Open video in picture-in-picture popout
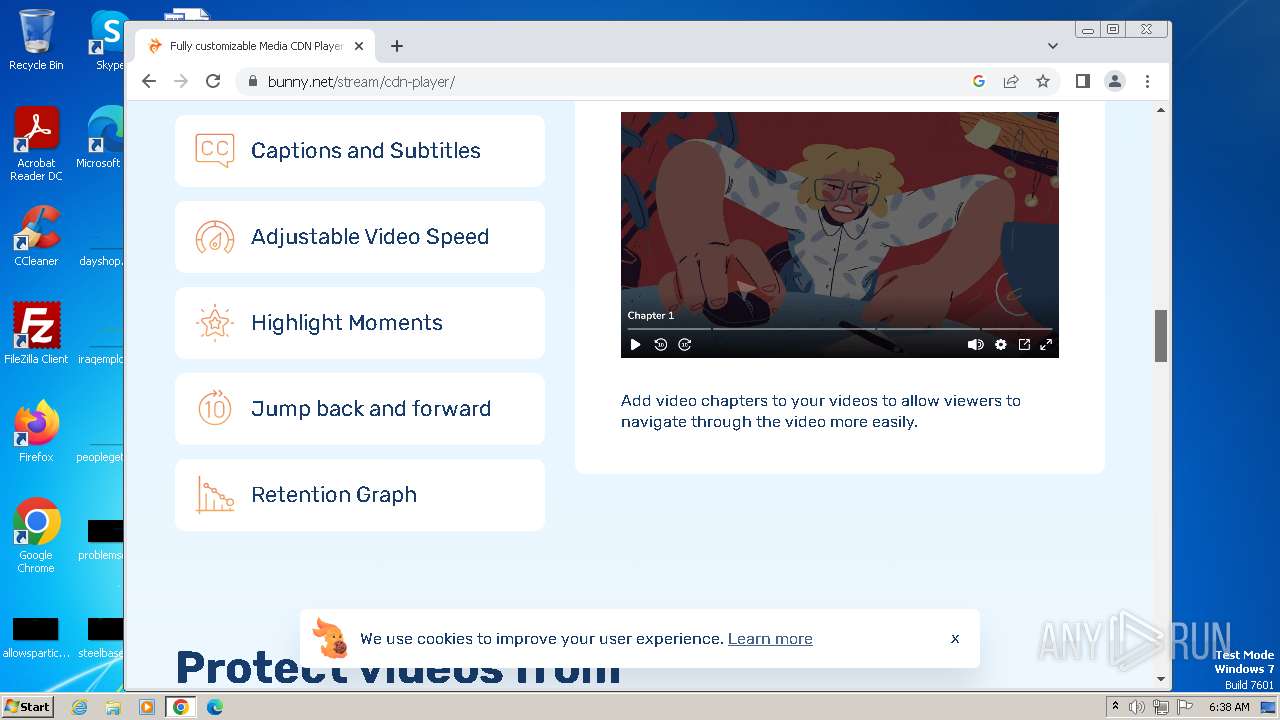Screen dimensions: 1280x720 1024,345
